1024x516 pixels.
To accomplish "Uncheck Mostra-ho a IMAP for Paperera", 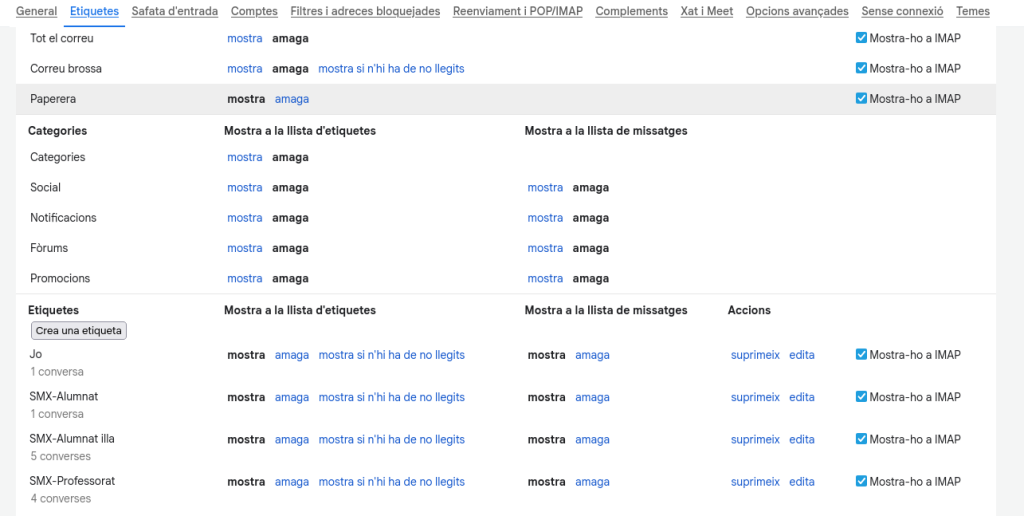I will click(x=862, y=99).
